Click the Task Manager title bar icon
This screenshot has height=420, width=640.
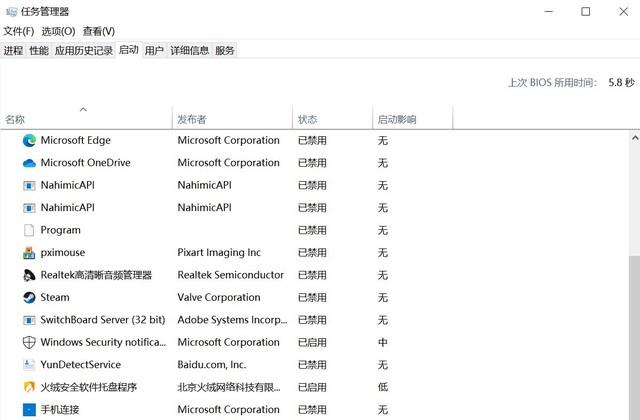(x=11, y=11)
